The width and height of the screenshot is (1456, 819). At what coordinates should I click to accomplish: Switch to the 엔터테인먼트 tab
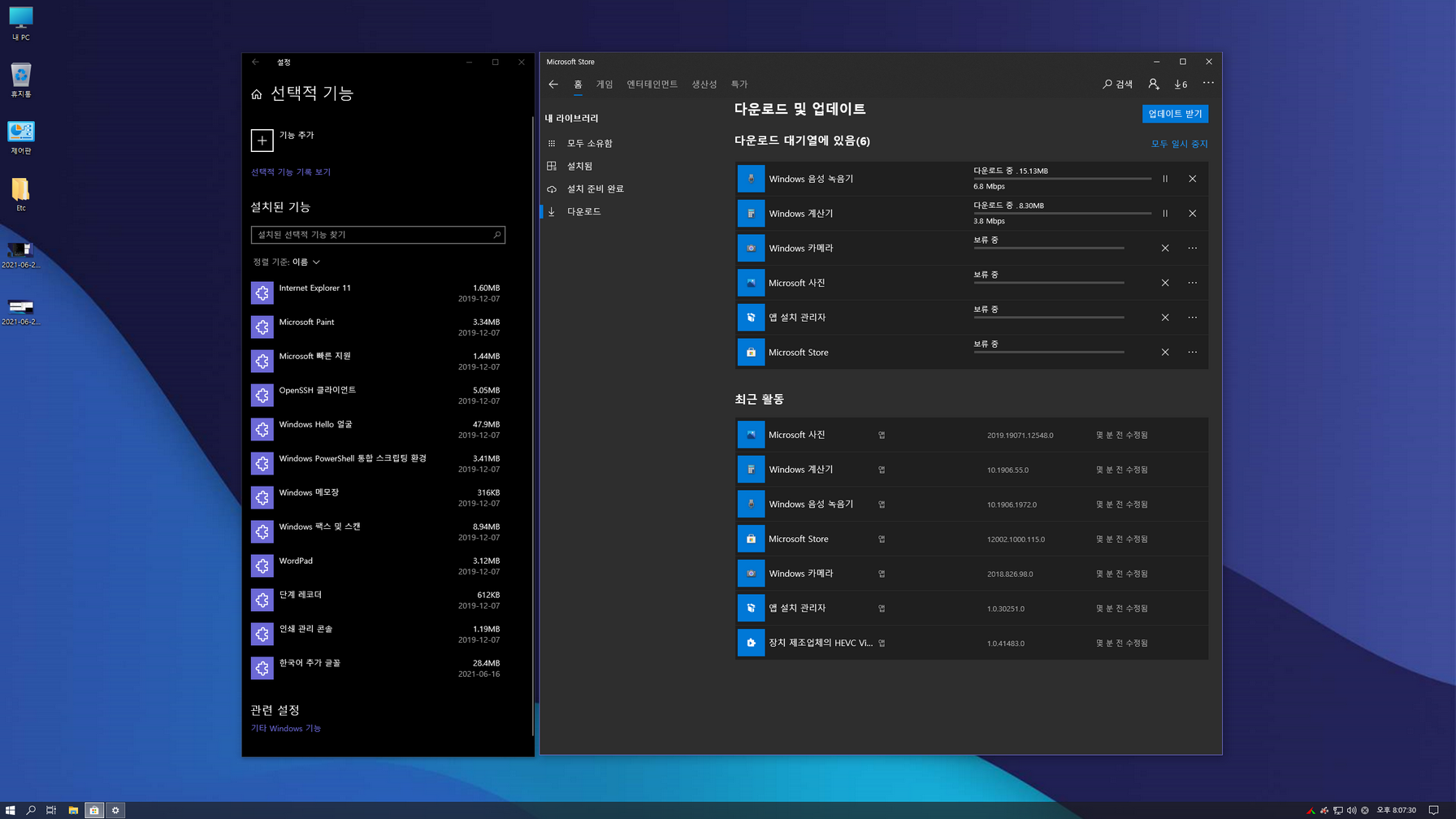coord(652,84)
